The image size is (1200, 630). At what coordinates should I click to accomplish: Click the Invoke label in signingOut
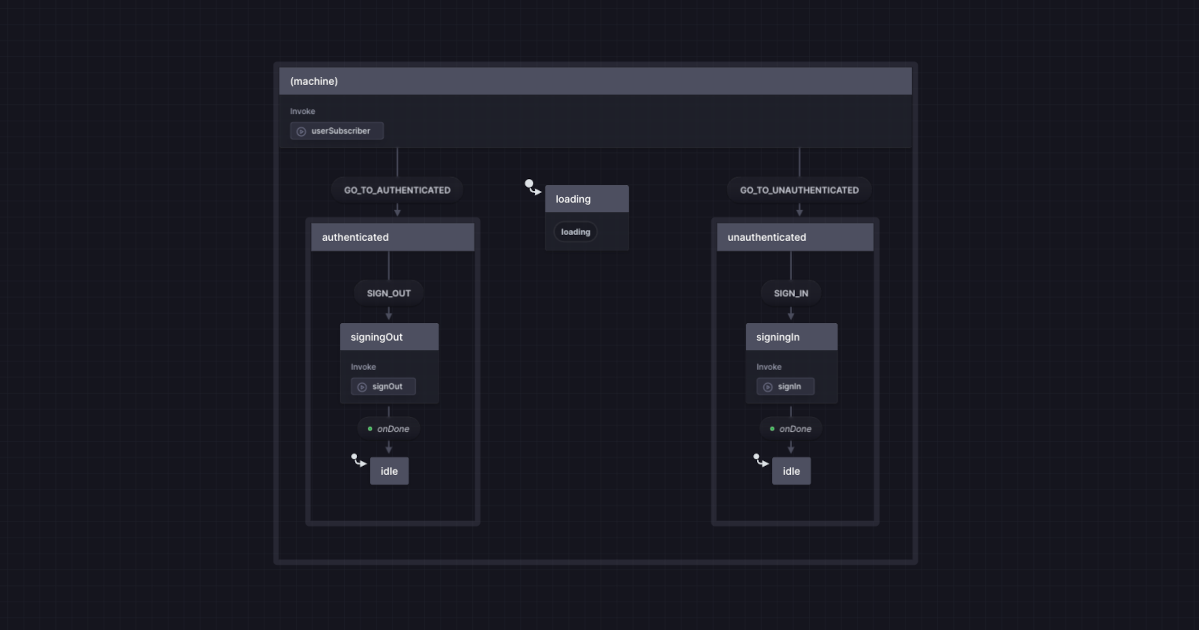(363, 367)
